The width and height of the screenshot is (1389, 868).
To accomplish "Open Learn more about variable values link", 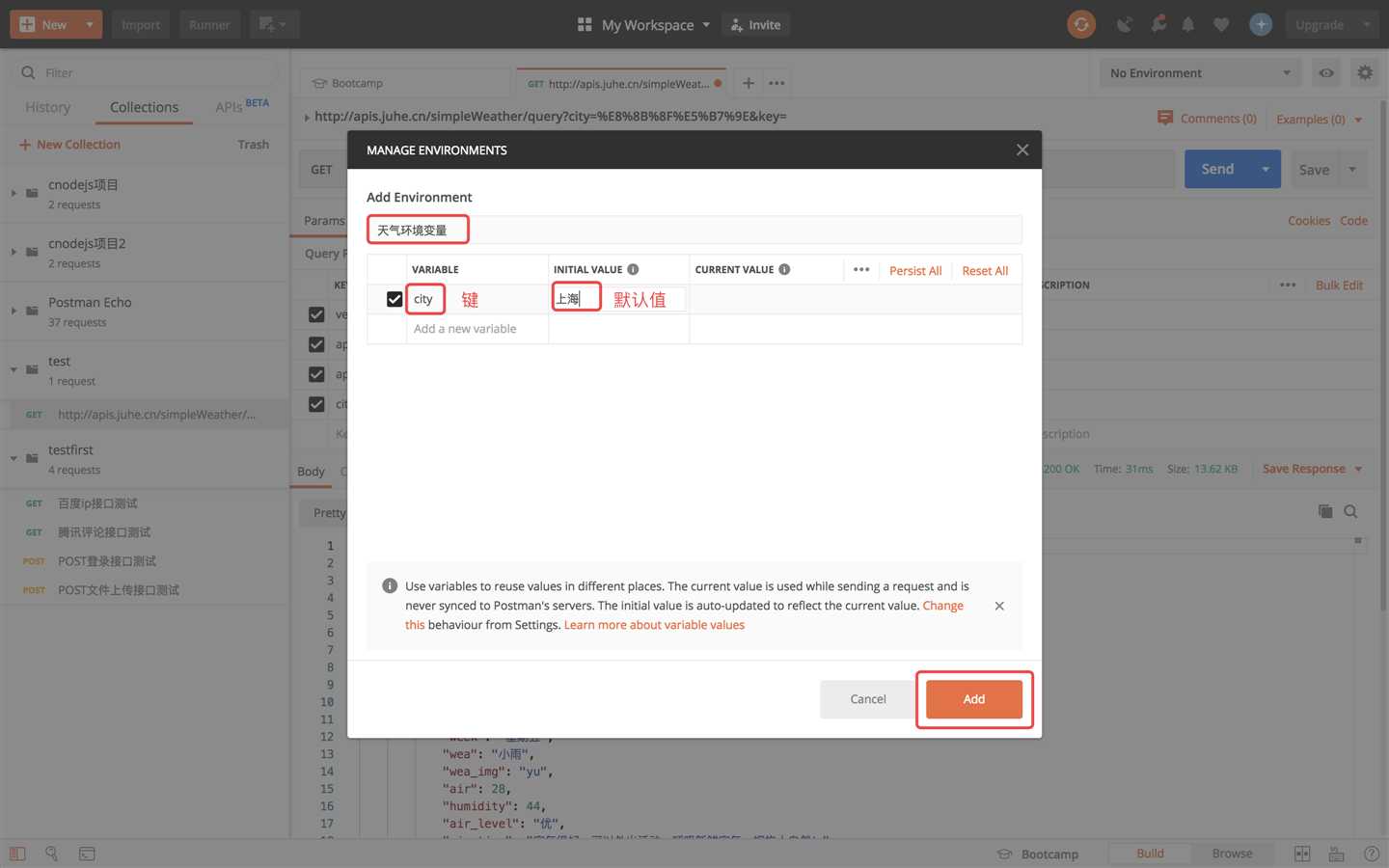I will point(654,625).
